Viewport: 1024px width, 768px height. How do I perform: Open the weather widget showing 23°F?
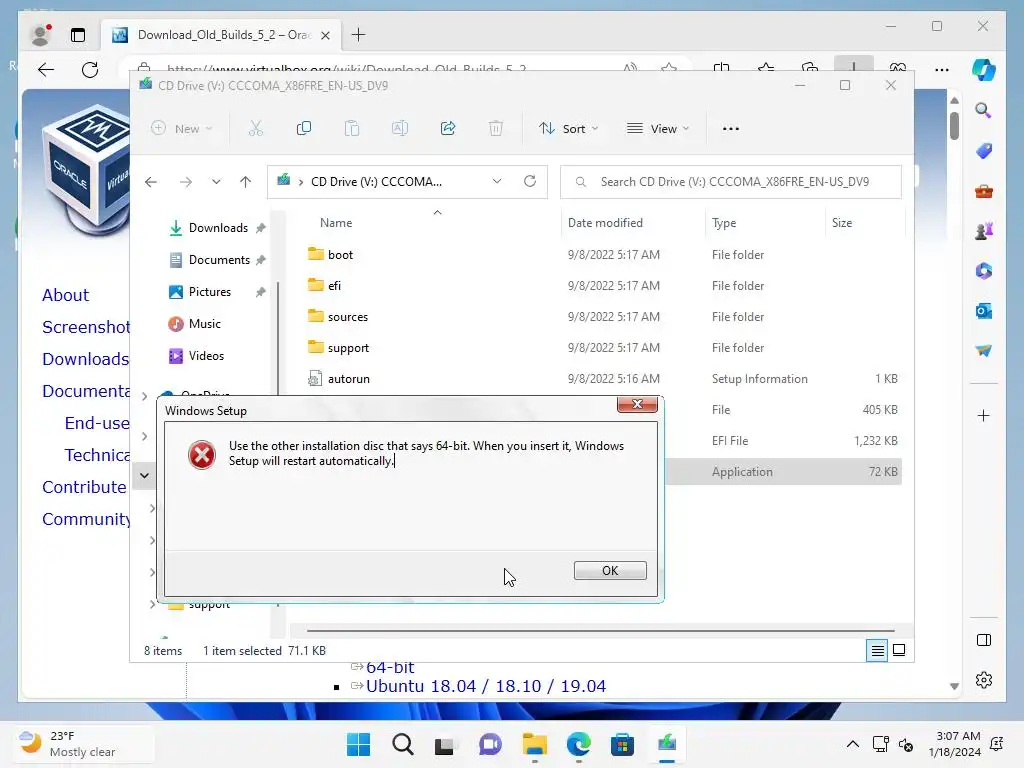[84, 744]
